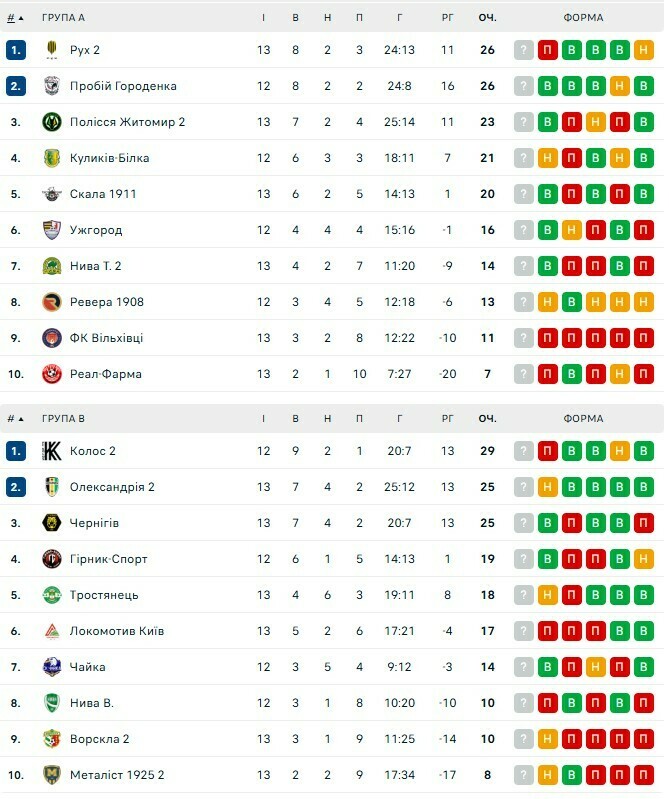This screenshot has width=669, height=799.
Task: Click the Чернігів club crest
Action: (x=52, y=523)
